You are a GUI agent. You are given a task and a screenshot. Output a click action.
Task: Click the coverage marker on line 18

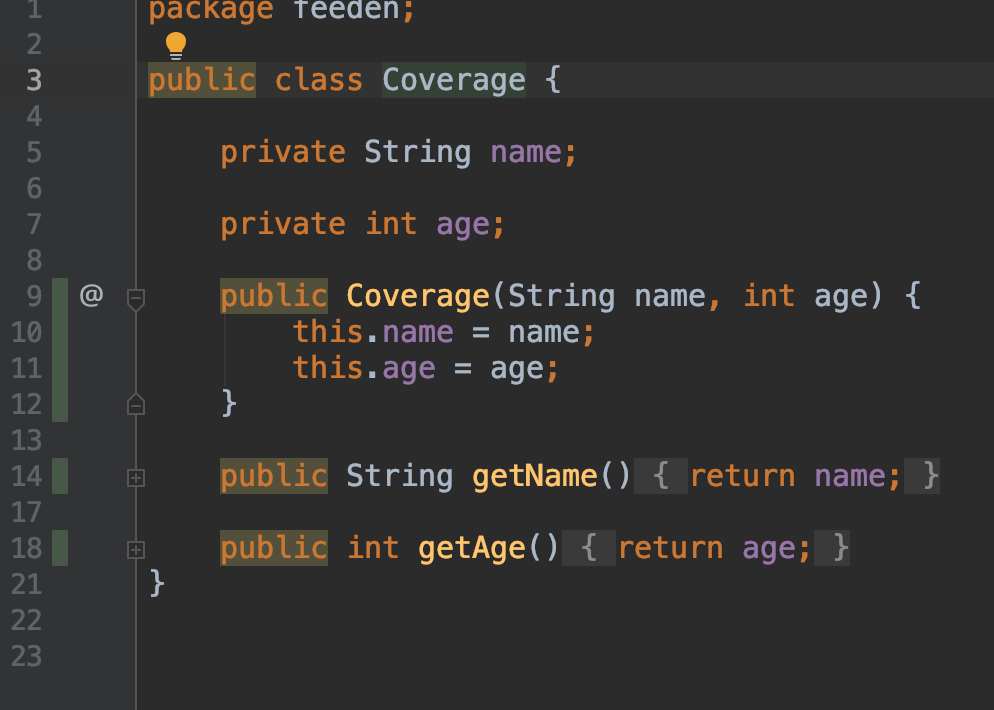(60, 548)
